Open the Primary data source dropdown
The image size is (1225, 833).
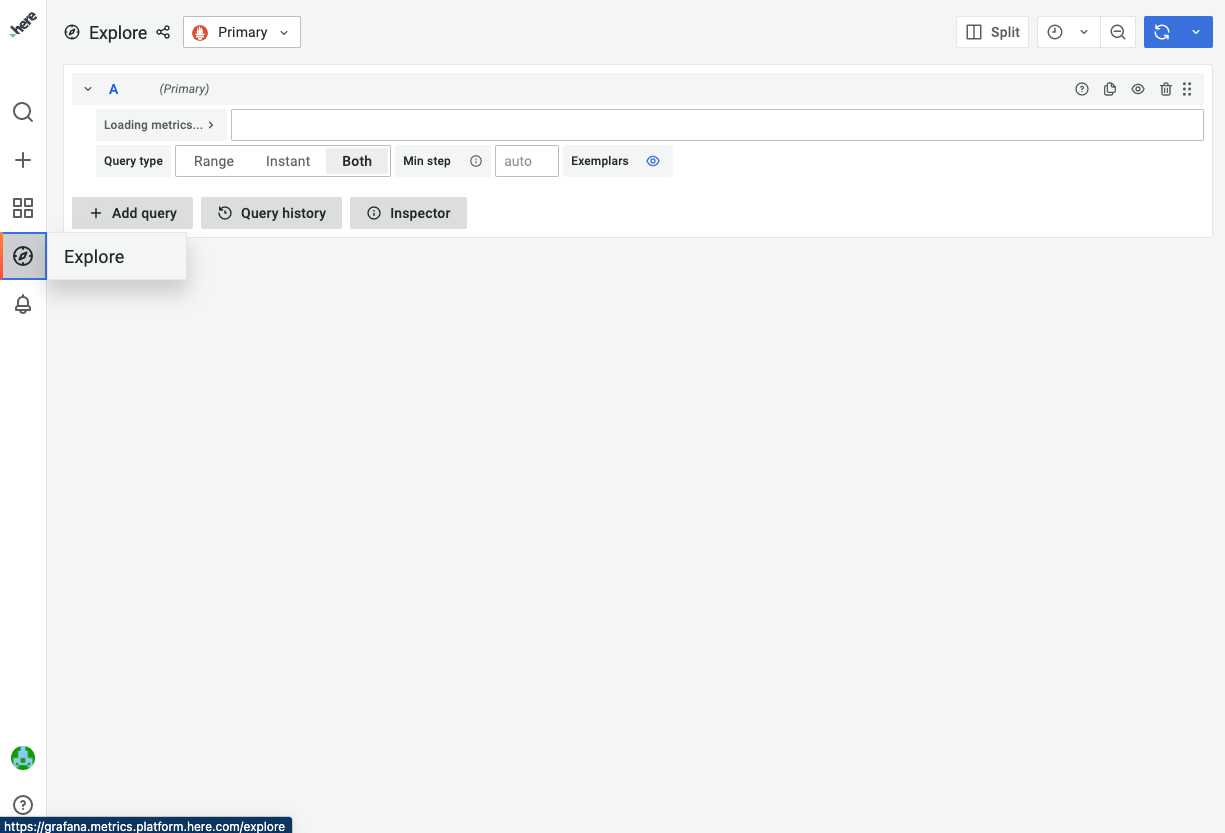pos(242,32)
